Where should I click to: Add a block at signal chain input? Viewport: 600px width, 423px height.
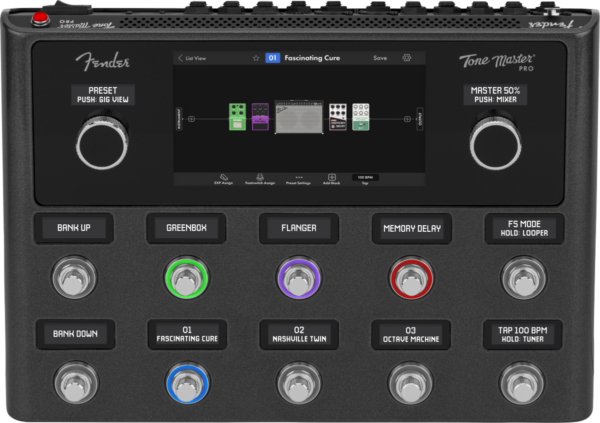193,118
